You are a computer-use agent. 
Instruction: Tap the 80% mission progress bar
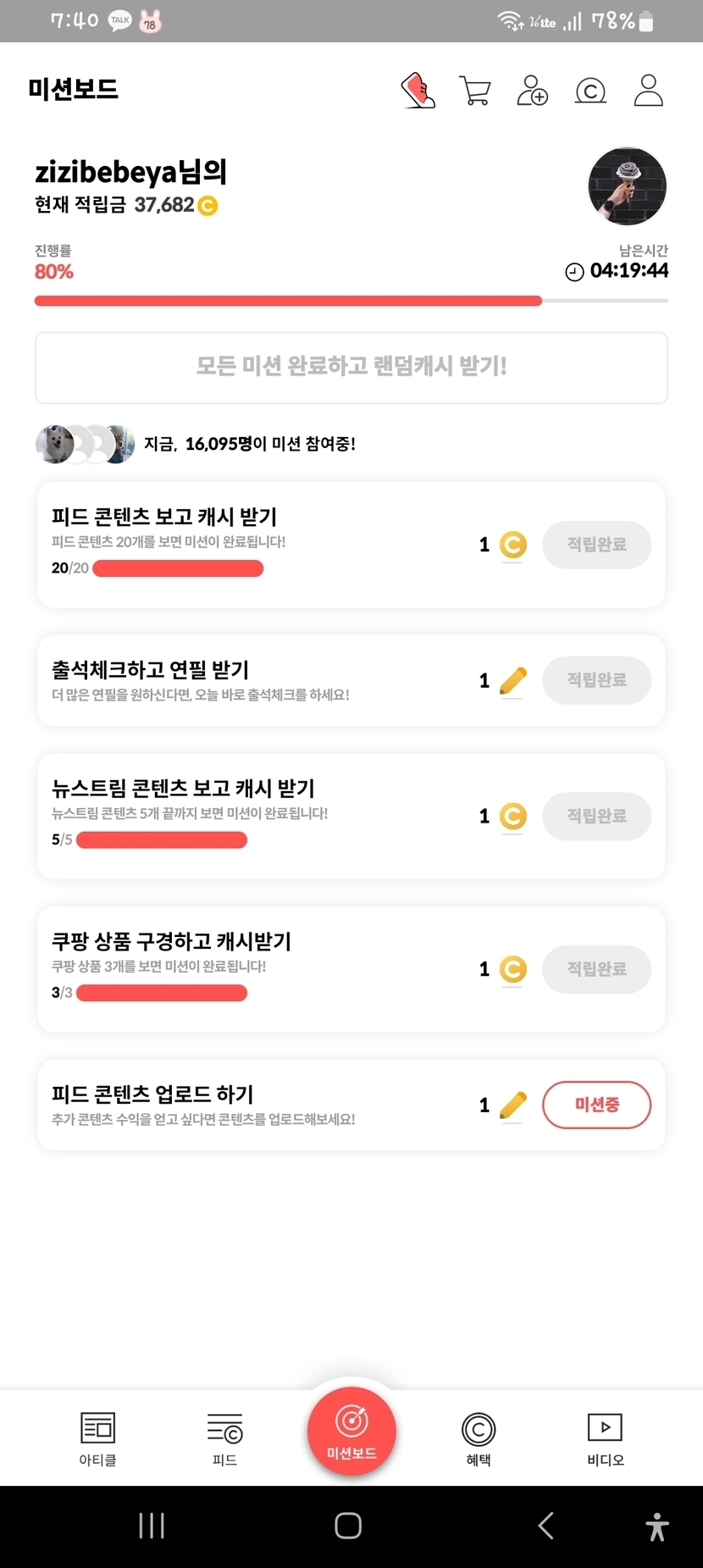(351, 301)
